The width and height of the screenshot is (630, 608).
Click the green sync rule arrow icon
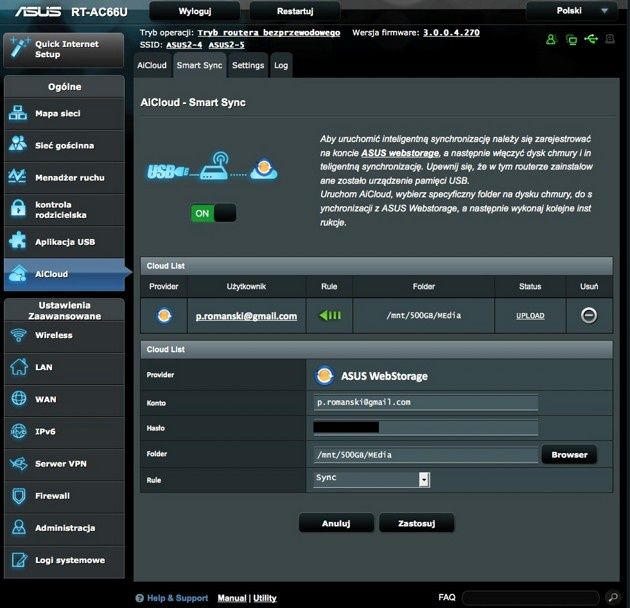click(x=330, y=315)
